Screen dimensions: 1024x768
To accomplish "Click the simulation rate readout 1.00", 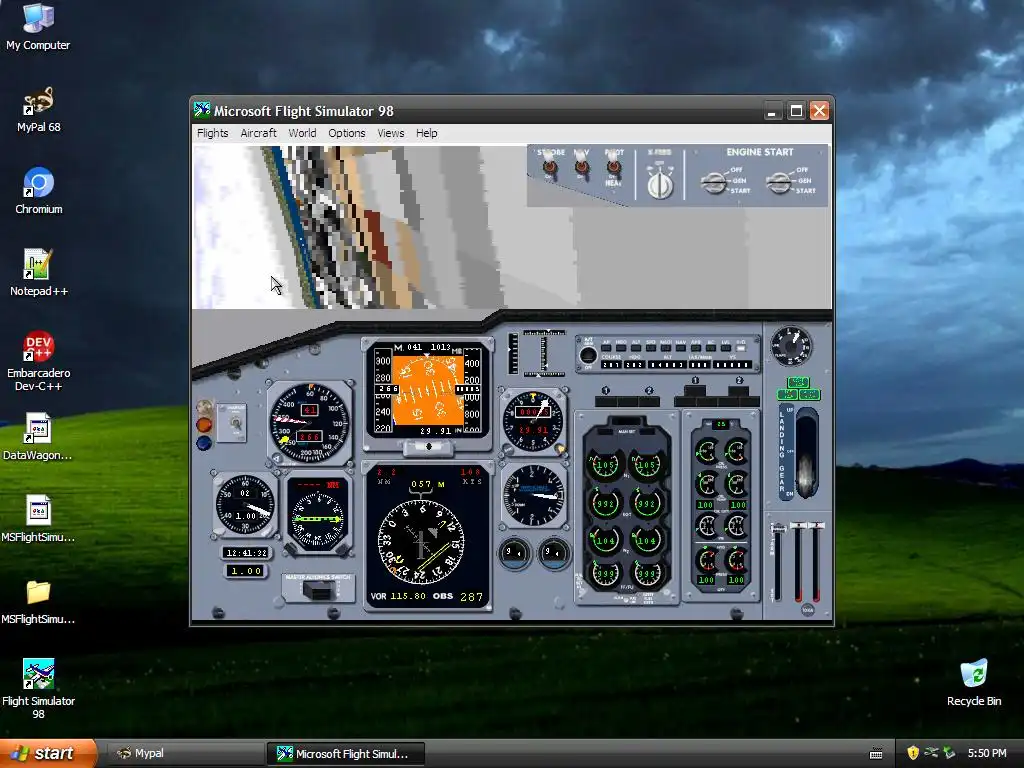I will [246, 571].
